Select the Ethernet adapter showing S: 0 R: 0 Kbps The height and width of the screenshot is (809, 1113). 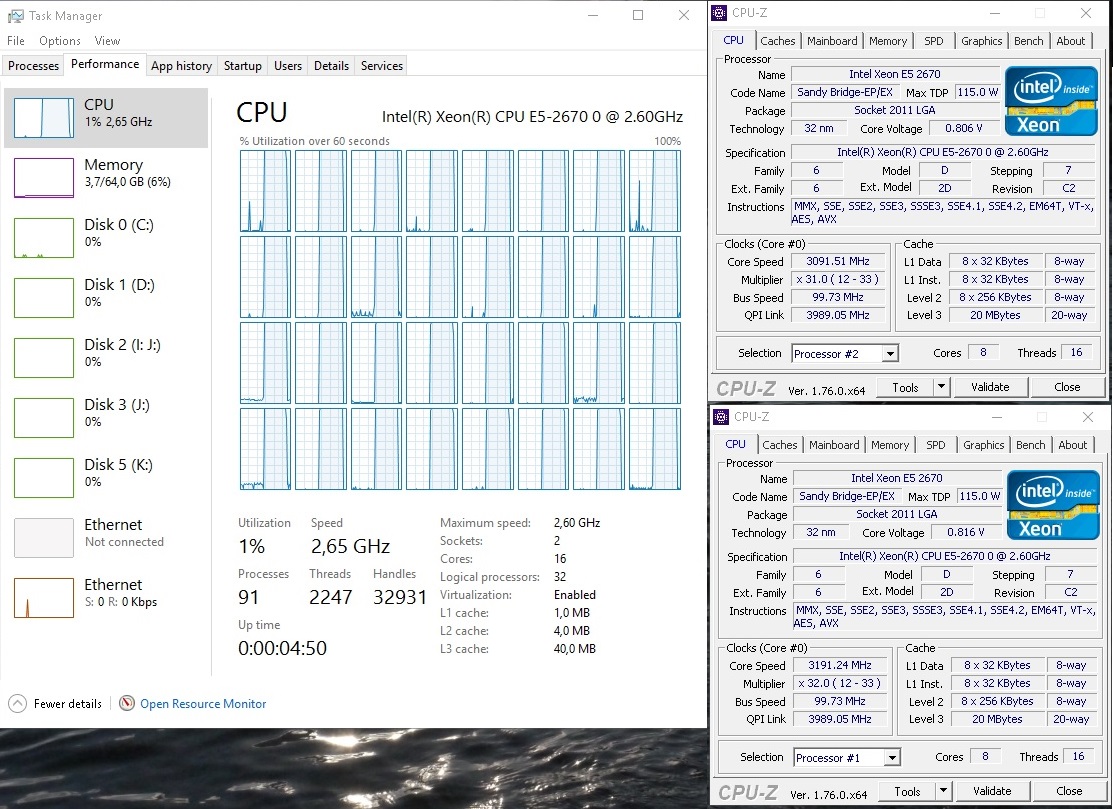pyautogui.click(x=106, y=598)
